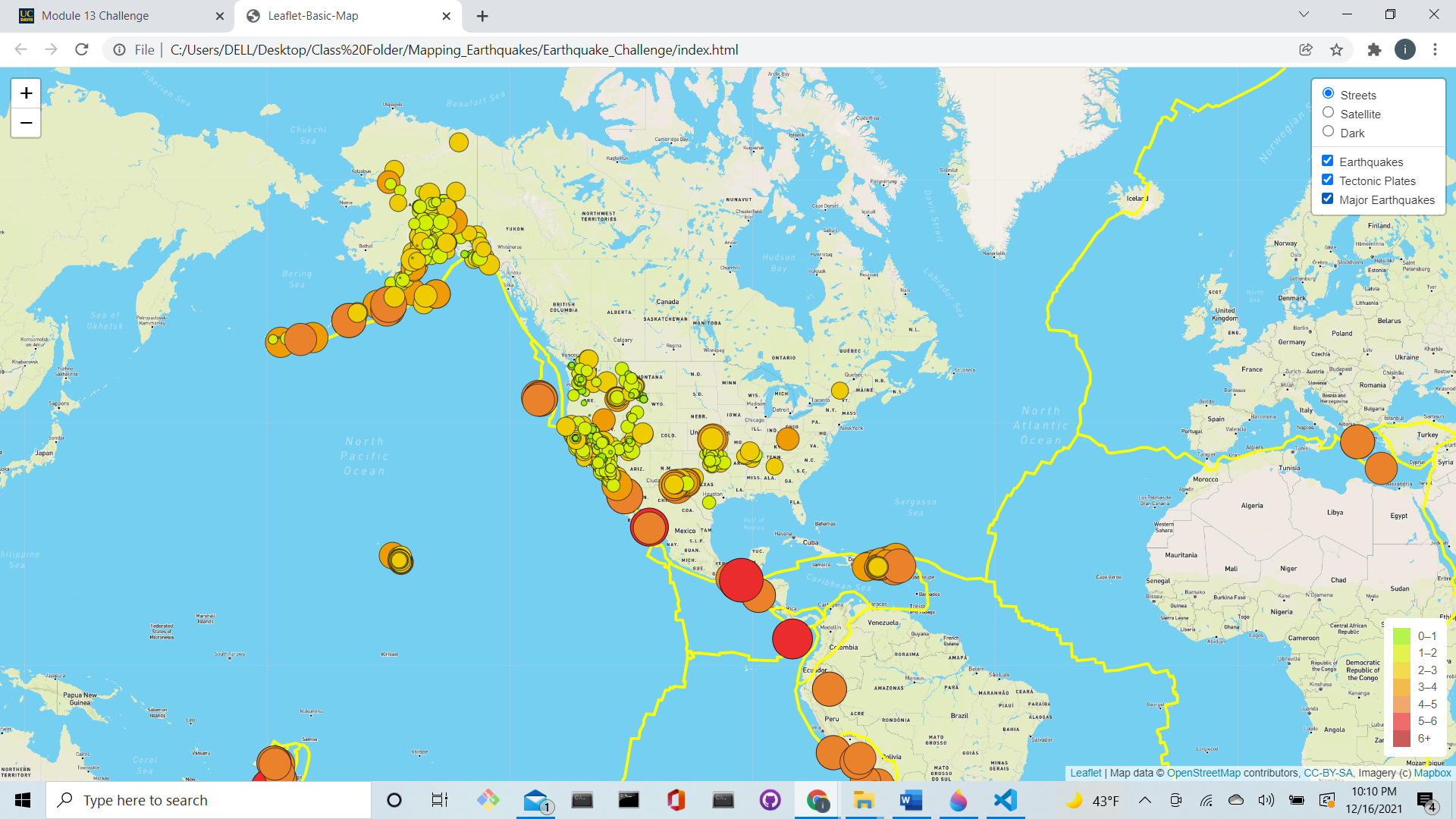Screen dimensions: 1456x819
Task: Uncheck the Earthquakes overlay
Action: point(1328,160)
